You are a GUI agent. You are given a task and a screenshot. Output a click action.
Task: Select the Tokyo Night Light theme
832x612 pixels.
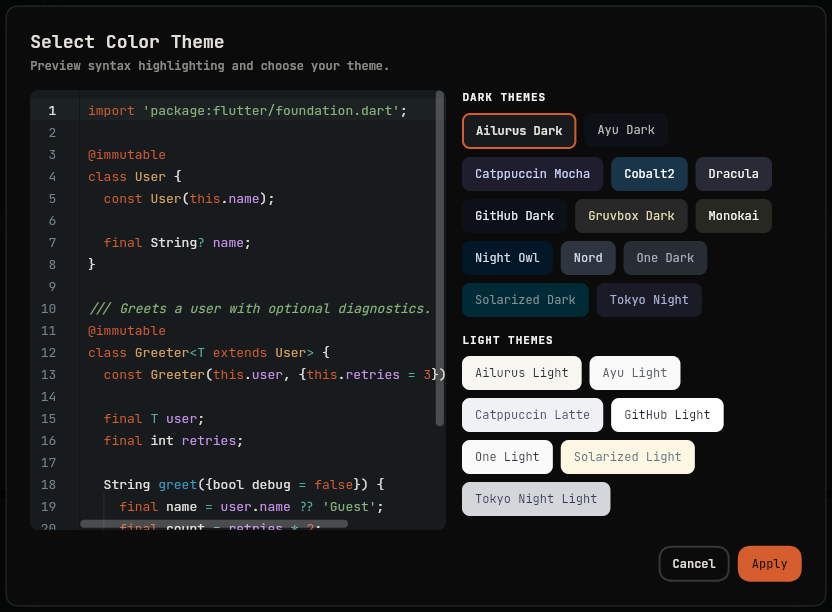536,499
